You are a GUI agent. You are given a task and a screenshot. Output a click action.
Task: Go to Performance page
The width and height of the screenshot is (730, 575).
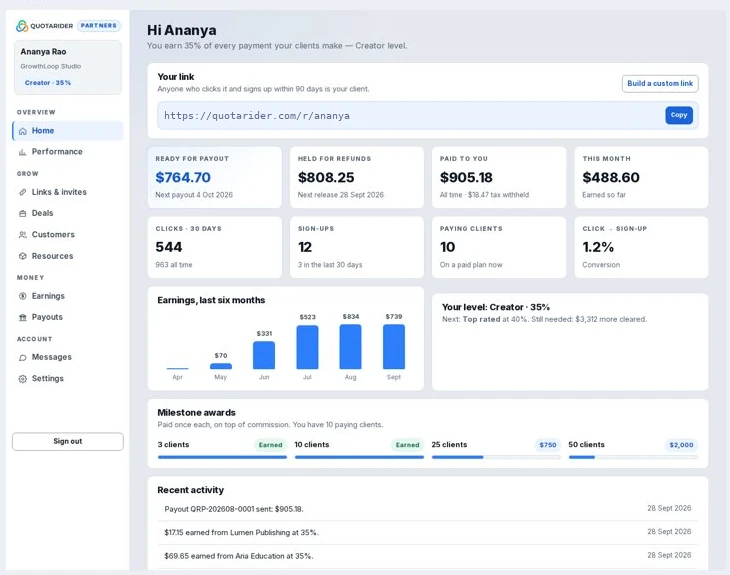[68, 152]
